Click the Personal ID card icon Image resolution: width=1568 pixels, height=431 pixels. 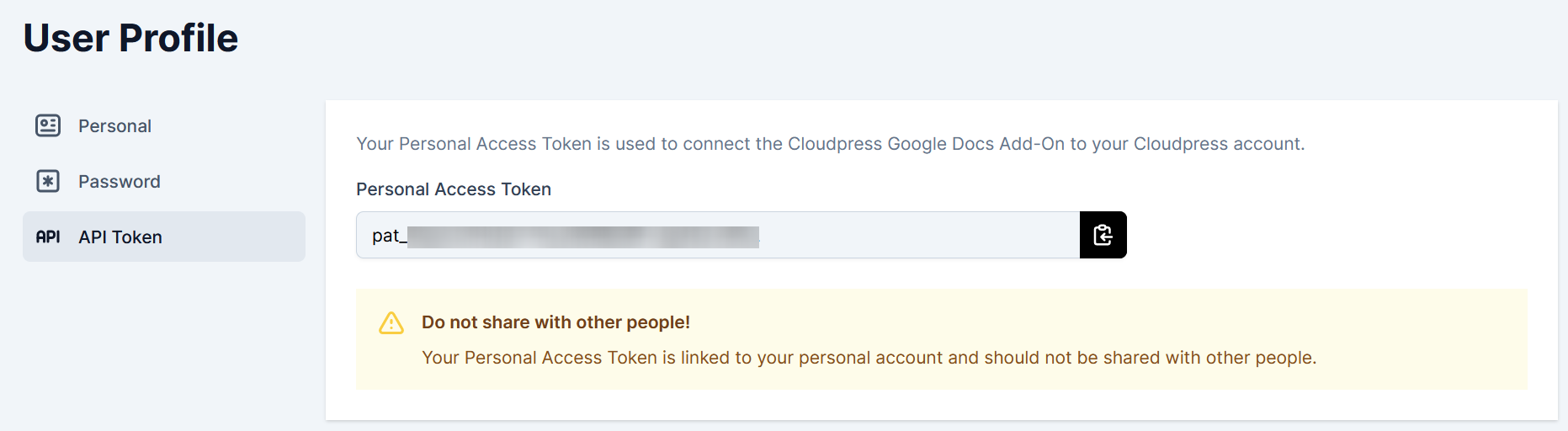tap(48, 125)
